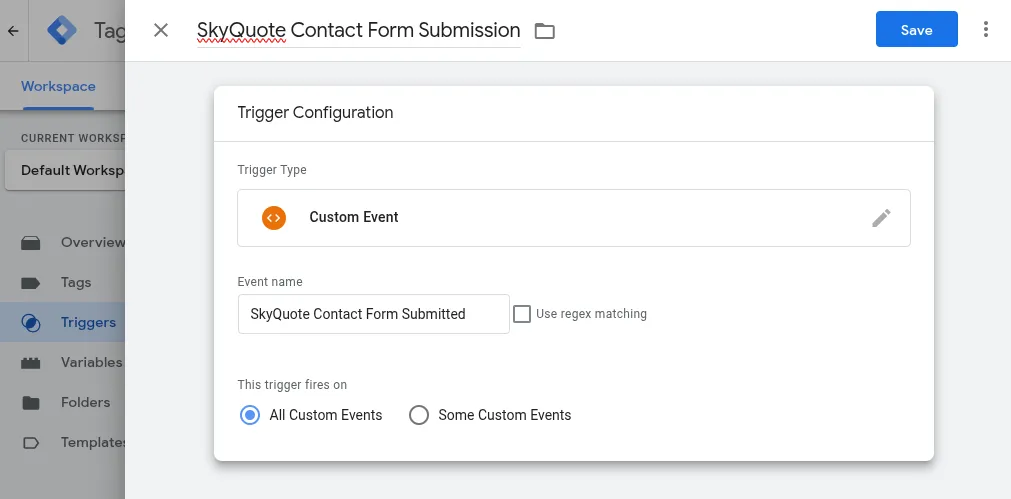Click the pencil edit icon for Trigger Type
The width and height of the screenshot is (1011, 499).
tap(881, 218)
